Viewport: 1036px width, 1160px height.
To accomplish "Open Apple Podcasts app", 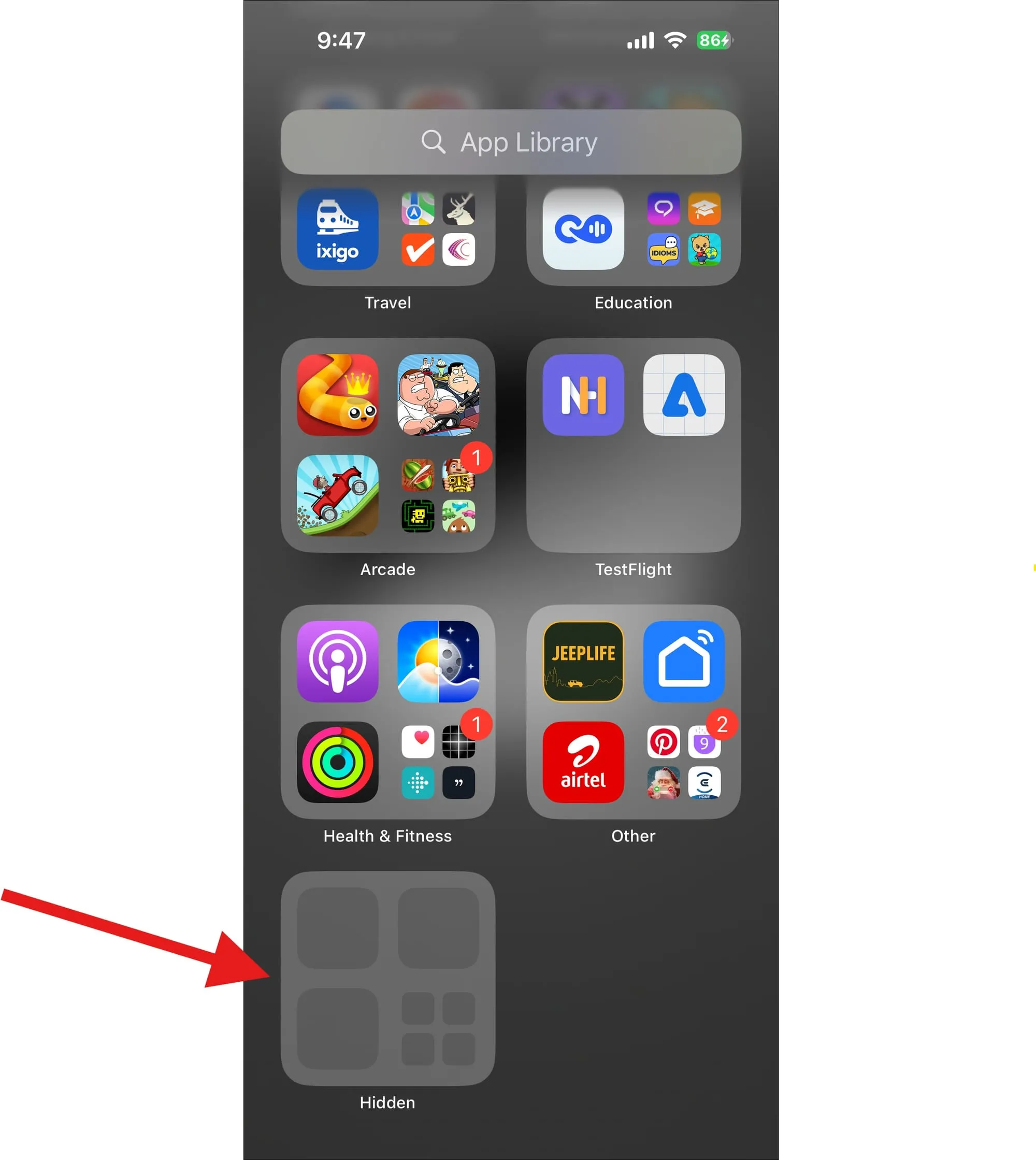I will click(338, 661).
